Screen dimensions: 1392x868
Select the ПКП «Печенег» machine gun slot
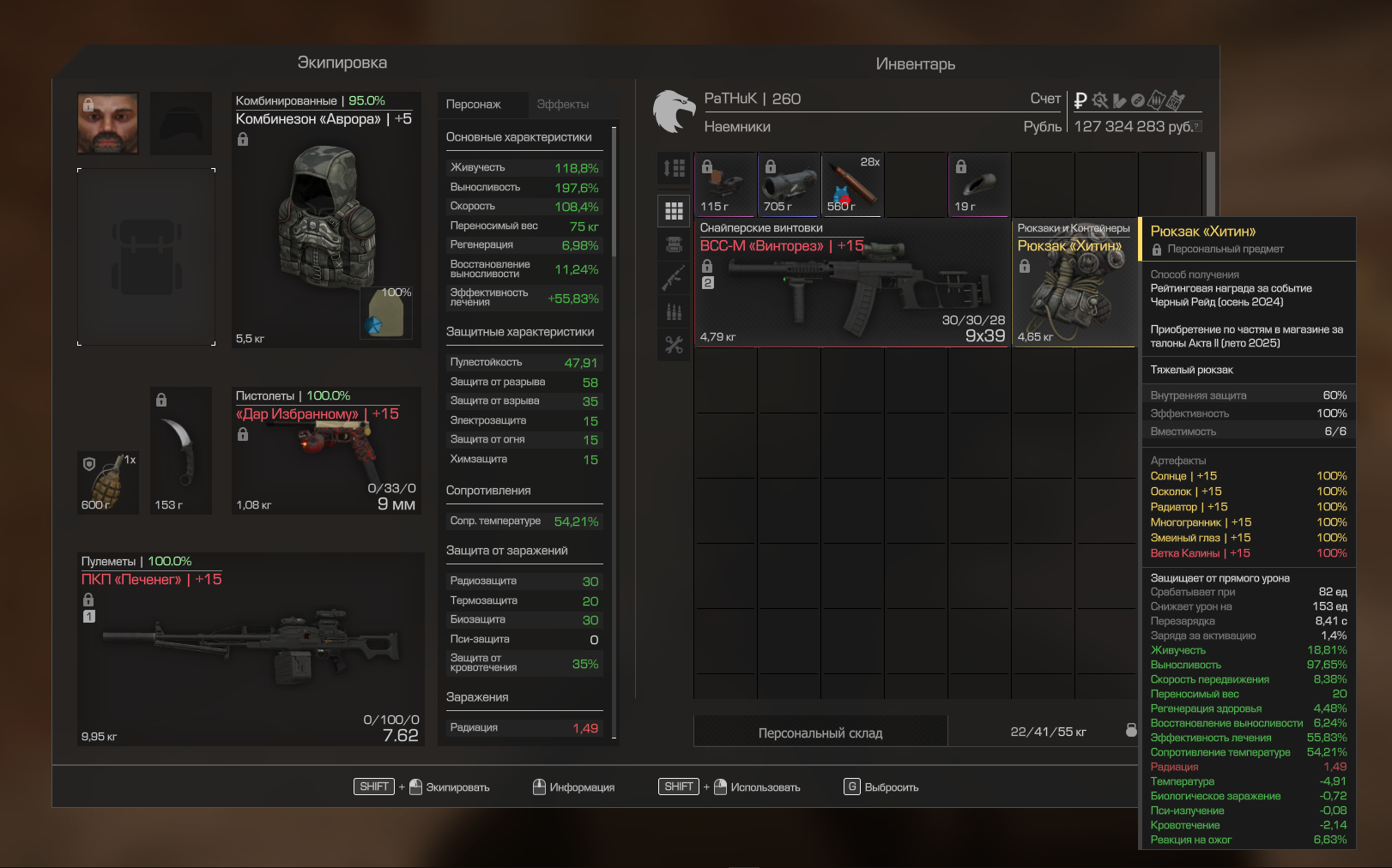click(x=251, y=649)
